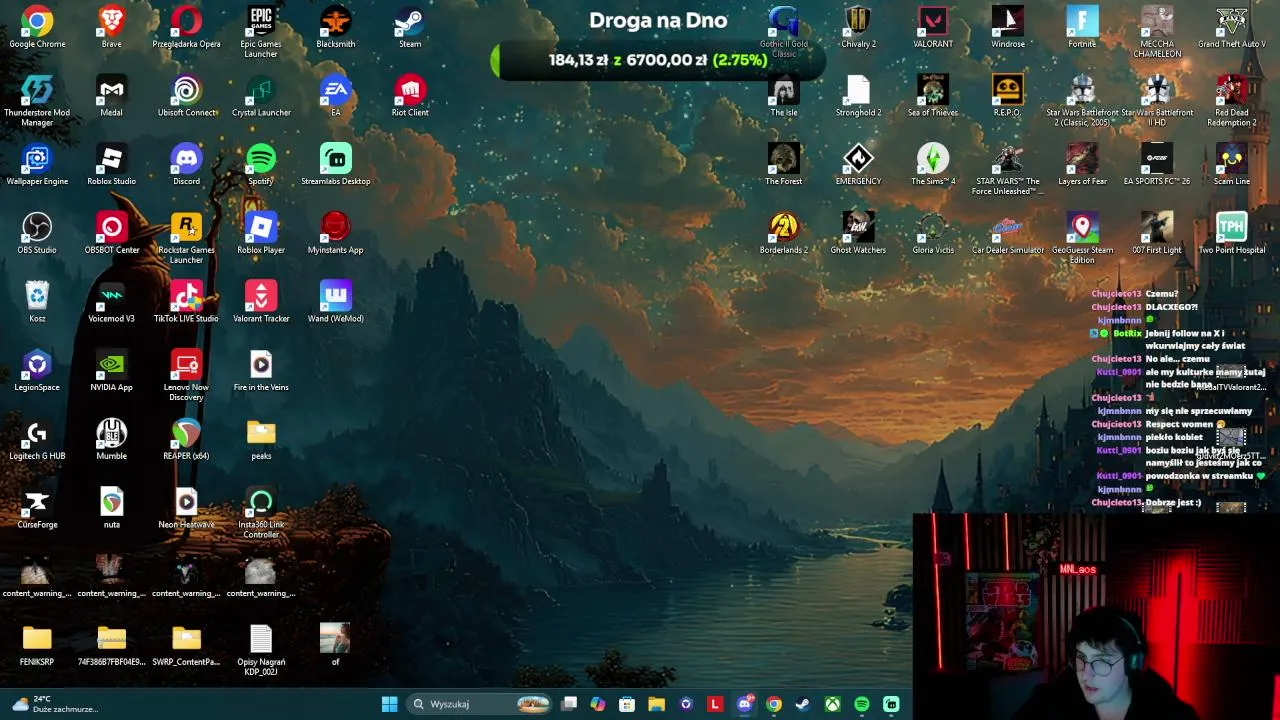This screenshot has height=720, width=1280.
Task: Open the Sea of Thieves shortcut
Action: 933,96
